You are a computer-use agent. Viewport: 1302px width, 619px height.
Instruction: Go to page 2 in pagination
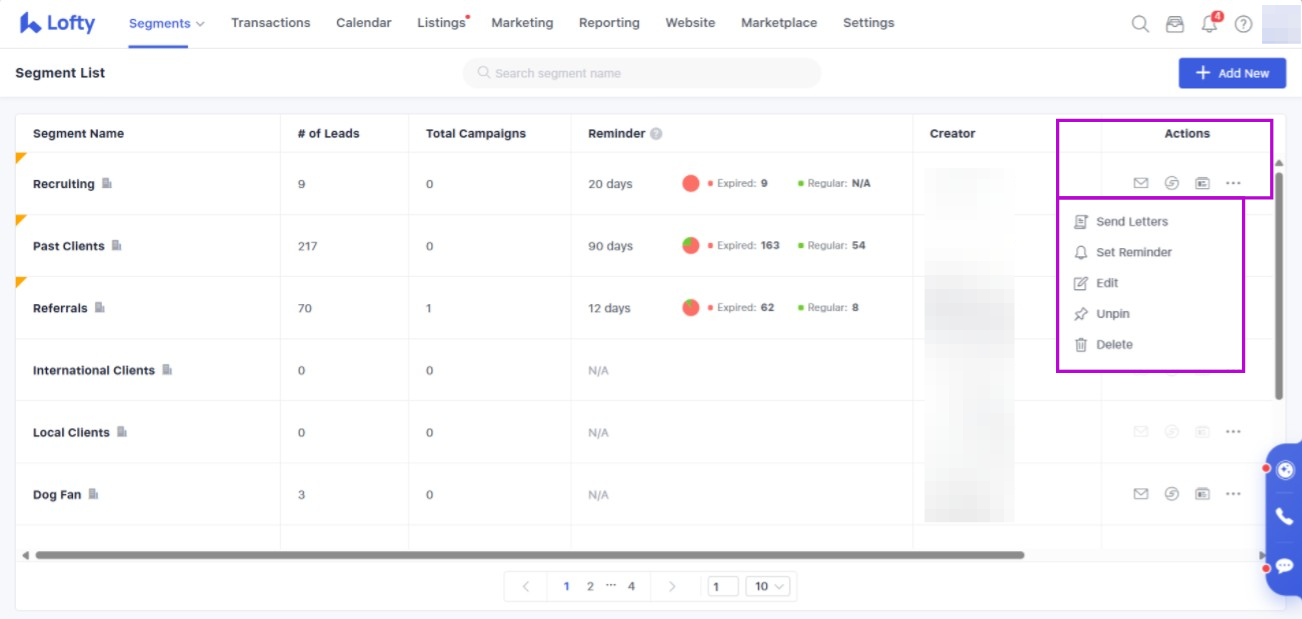coord(590,586)
